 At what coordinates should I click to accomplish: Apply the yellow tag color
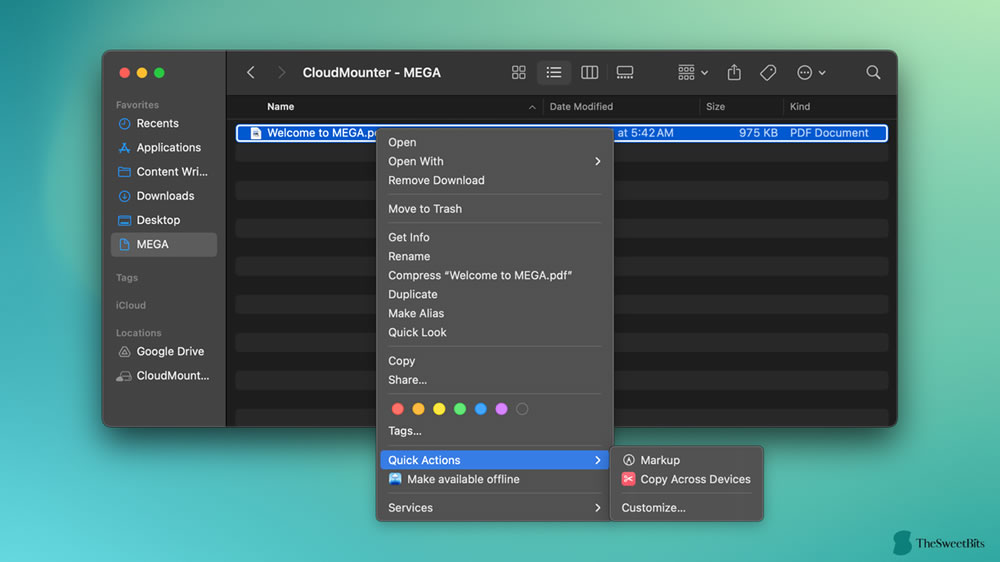click(439, 409)
